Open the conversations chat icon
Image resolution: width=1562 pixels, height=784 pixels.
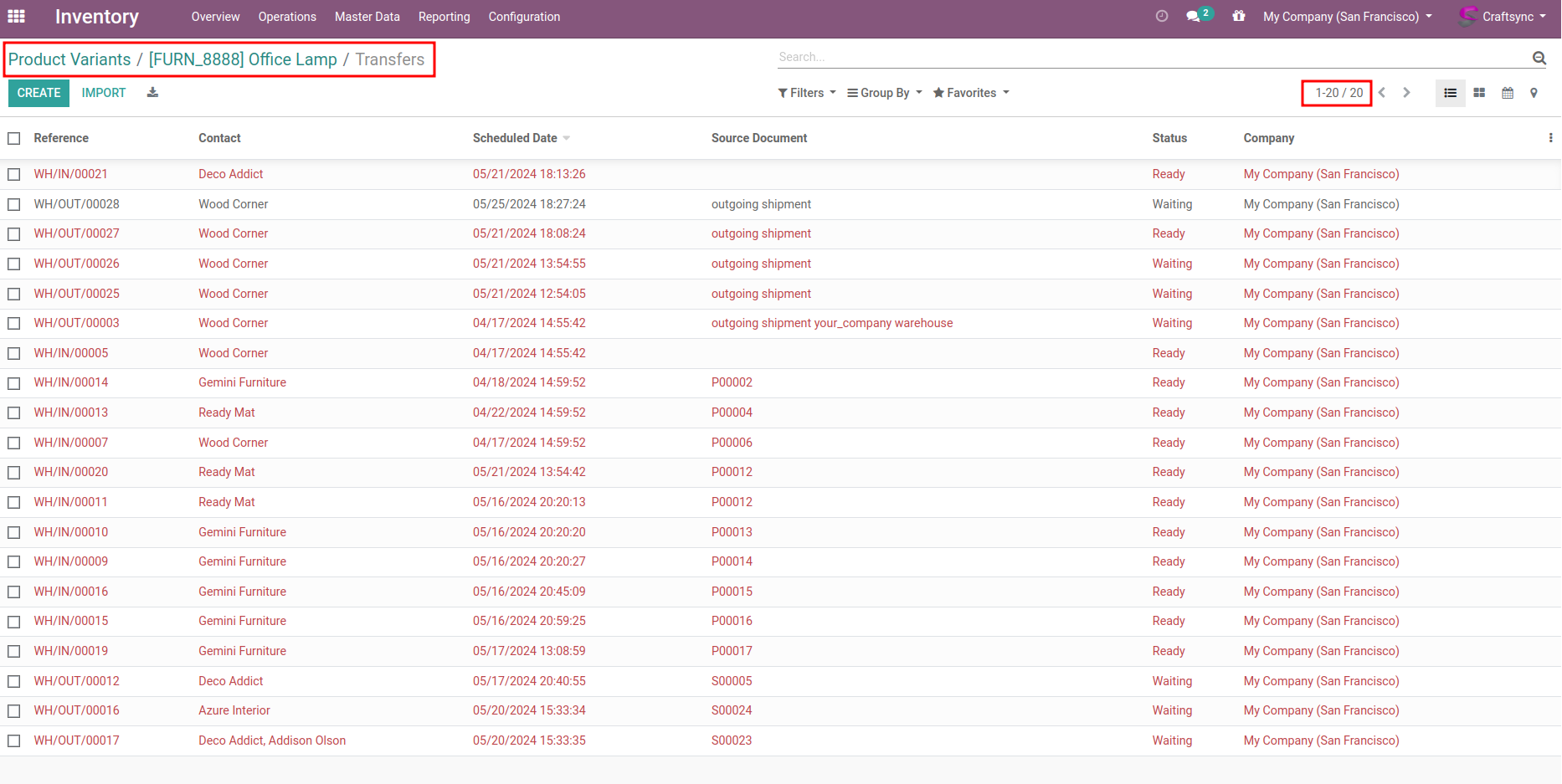tap(1194, 16)
